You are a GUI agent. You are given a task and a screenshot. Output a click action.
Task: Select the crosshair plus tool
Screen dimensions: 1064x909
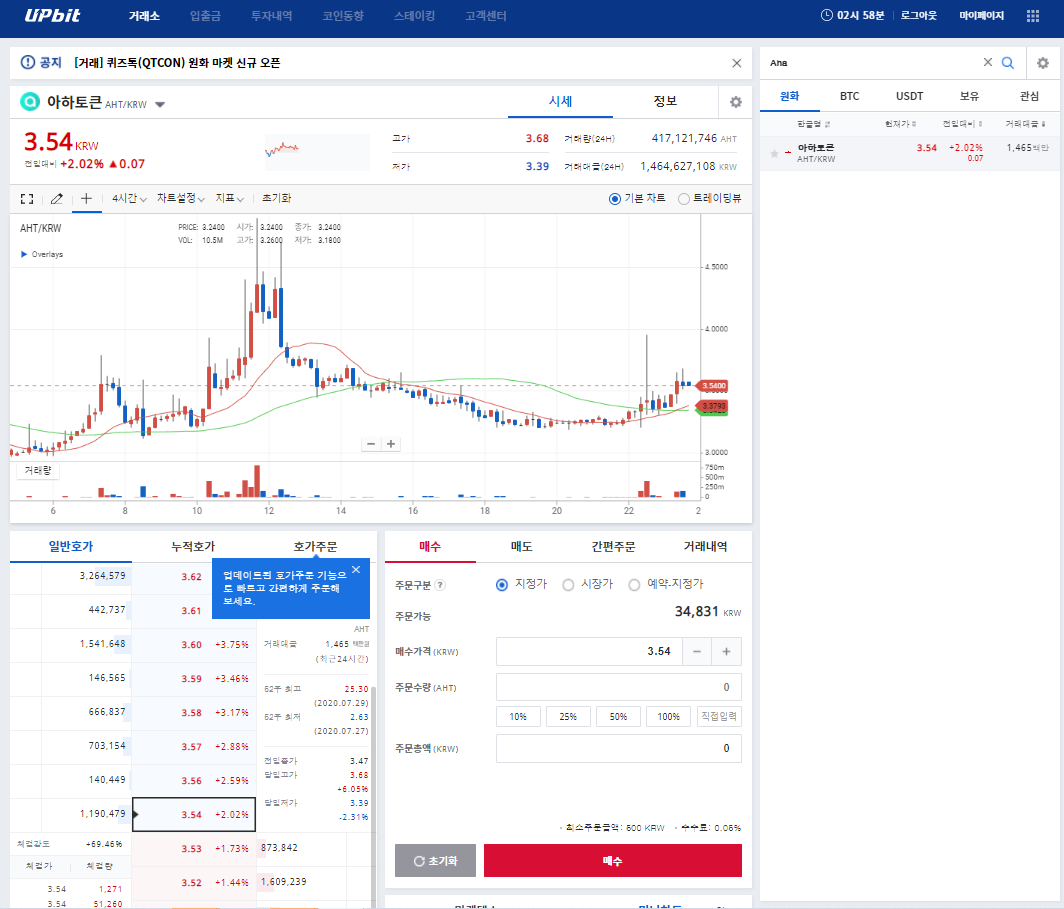[86, 198]
